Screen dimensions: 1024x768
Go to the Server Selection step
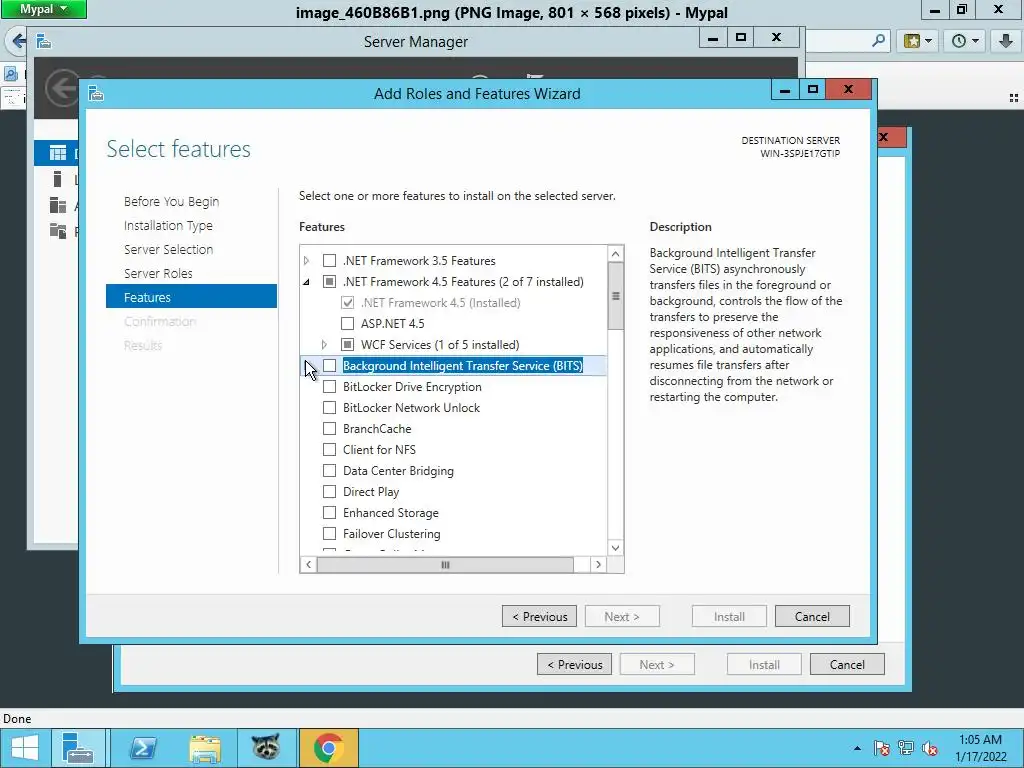pyautogui.click(x=168, y=249)
